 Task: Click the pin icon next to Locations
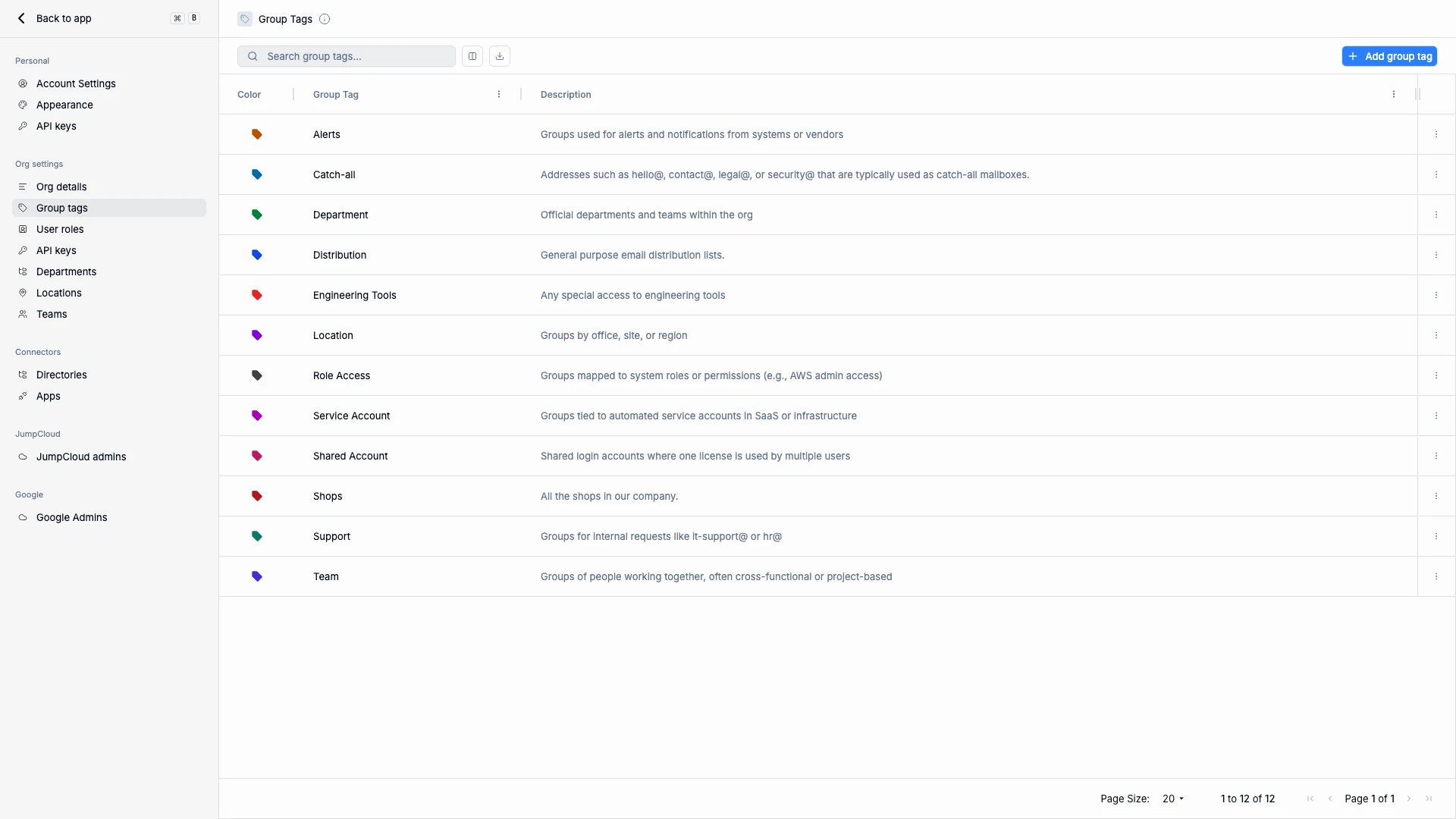[22, 293]
